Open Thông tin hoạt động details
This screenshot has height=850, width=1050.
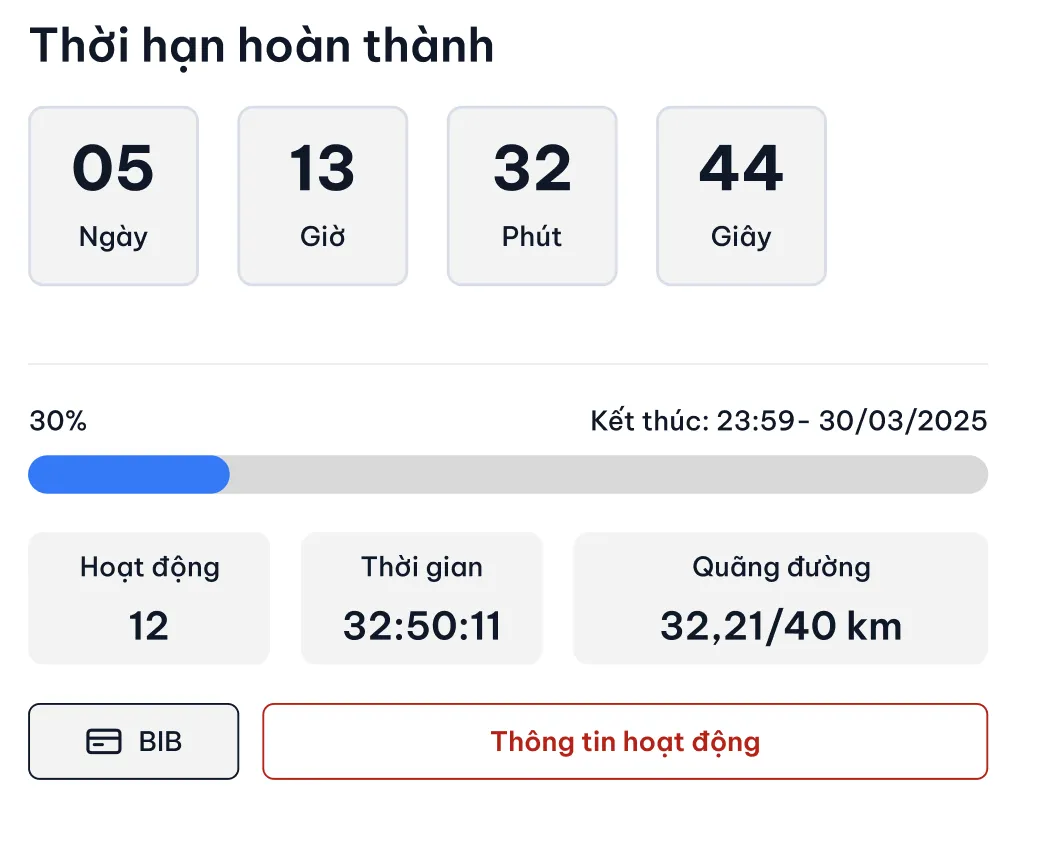pyautogui.click(x=625, y=741)
